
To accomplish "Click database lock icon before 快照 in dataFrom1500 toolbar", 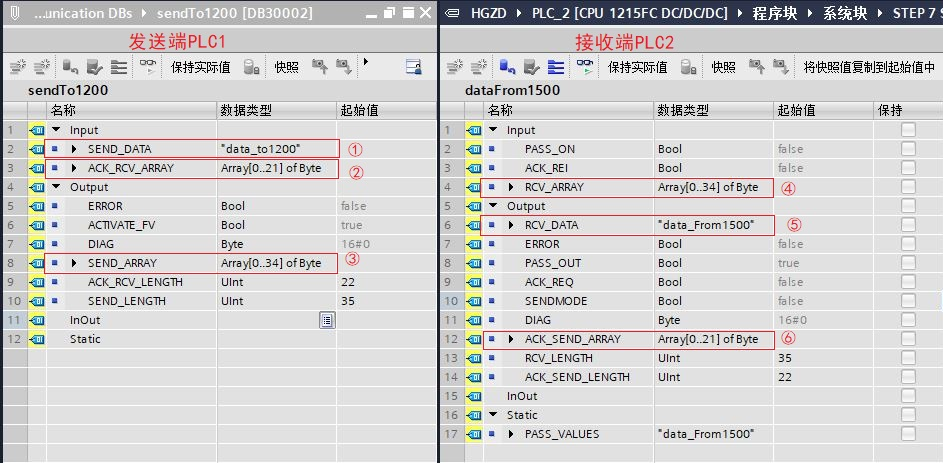I will click(689, 67).
